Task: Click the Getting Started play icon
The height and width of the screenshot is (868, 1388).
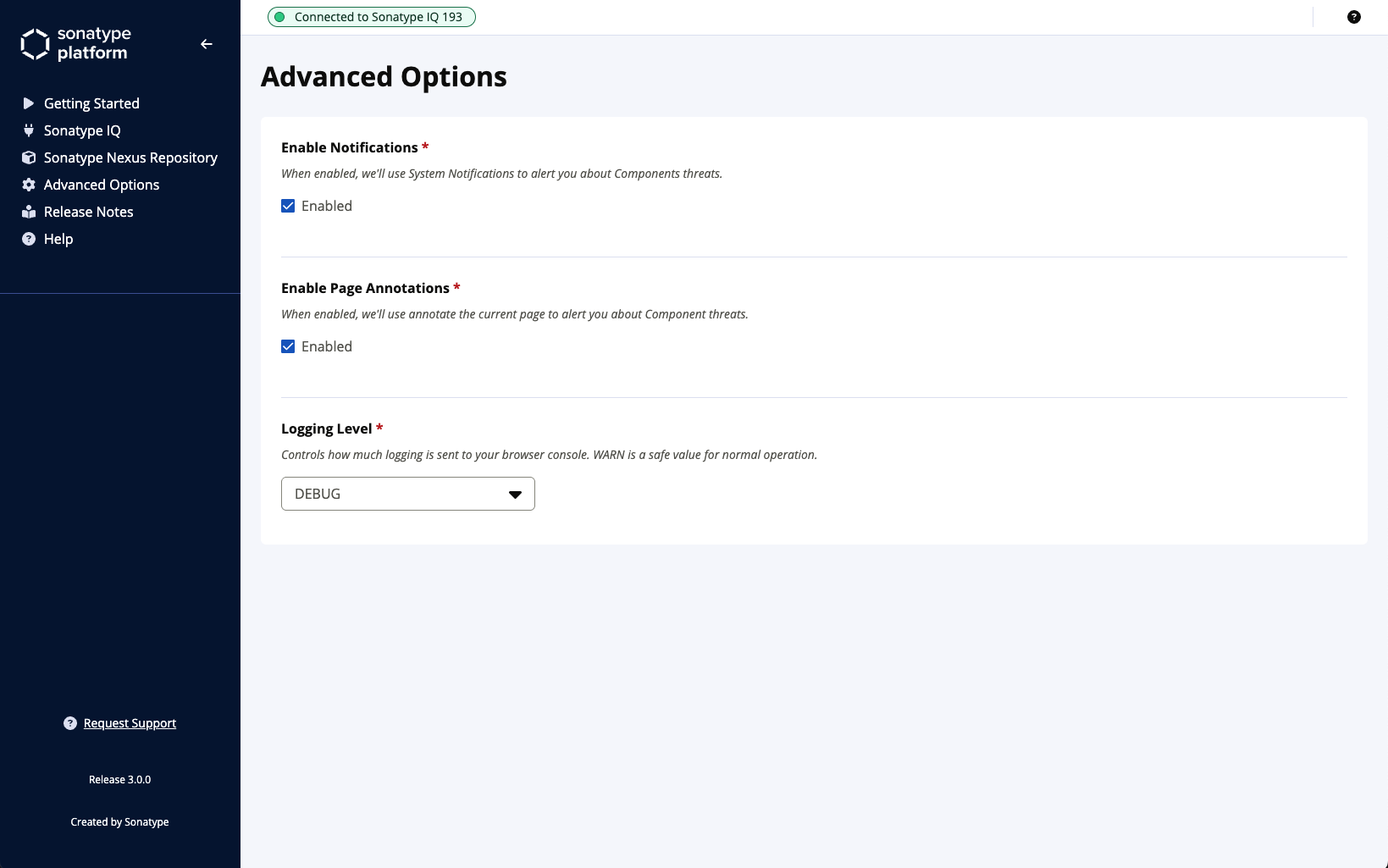Action: 28,103
